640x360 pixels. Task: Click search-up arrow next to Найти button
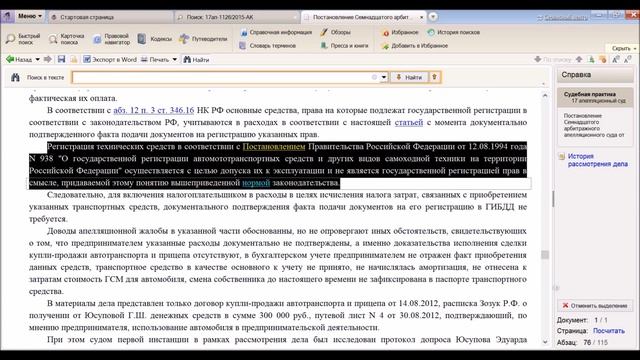click(x=435, y=77)
